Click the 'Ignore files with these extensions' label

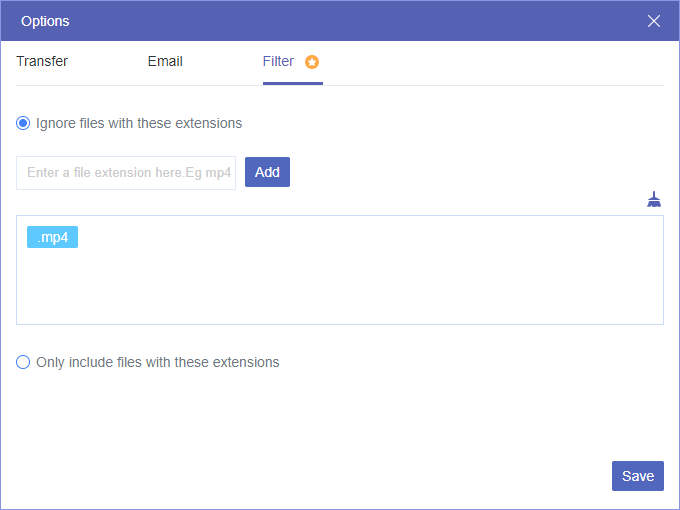click(139, 124)
